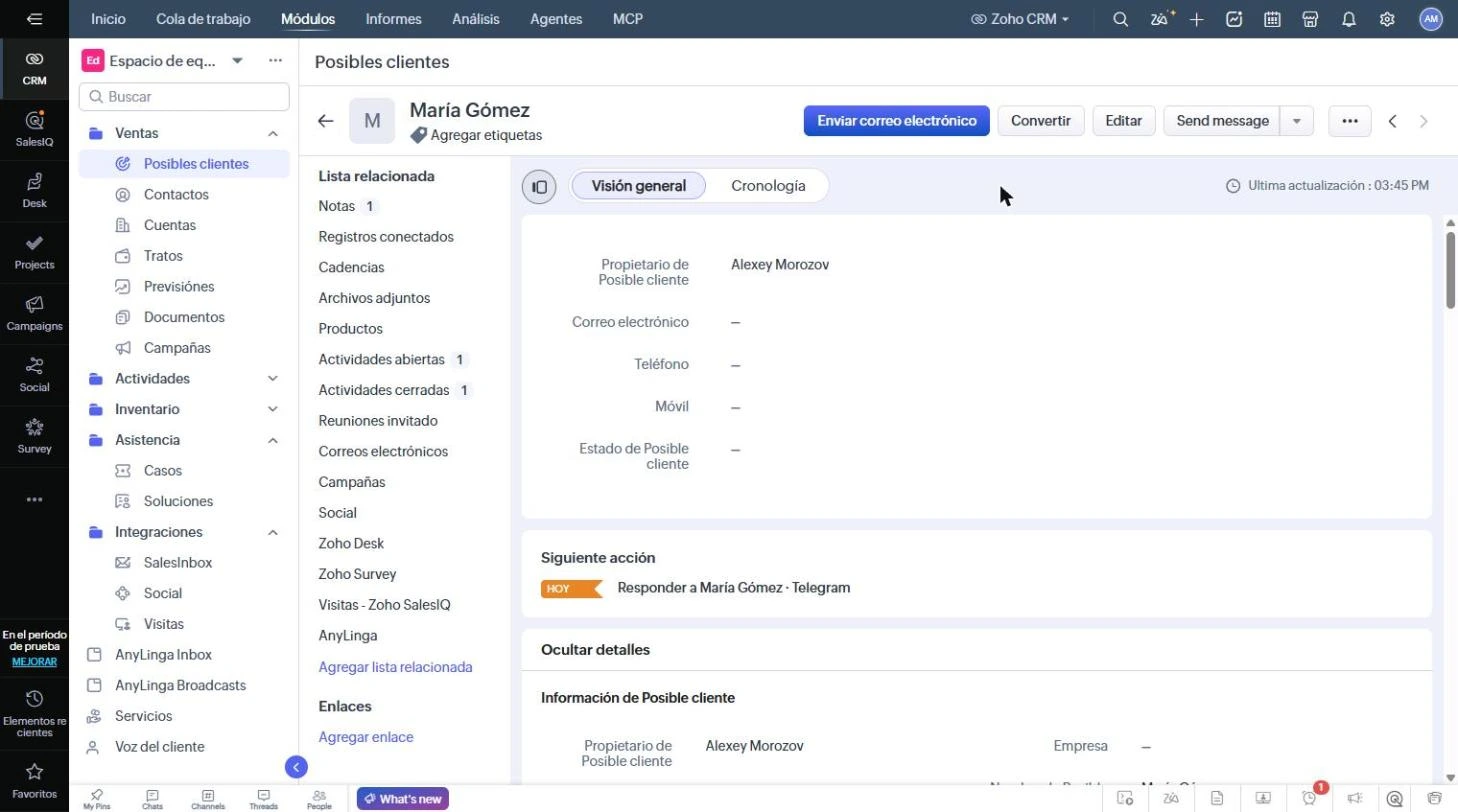Click the Editar button

[x=1123, y=121]
